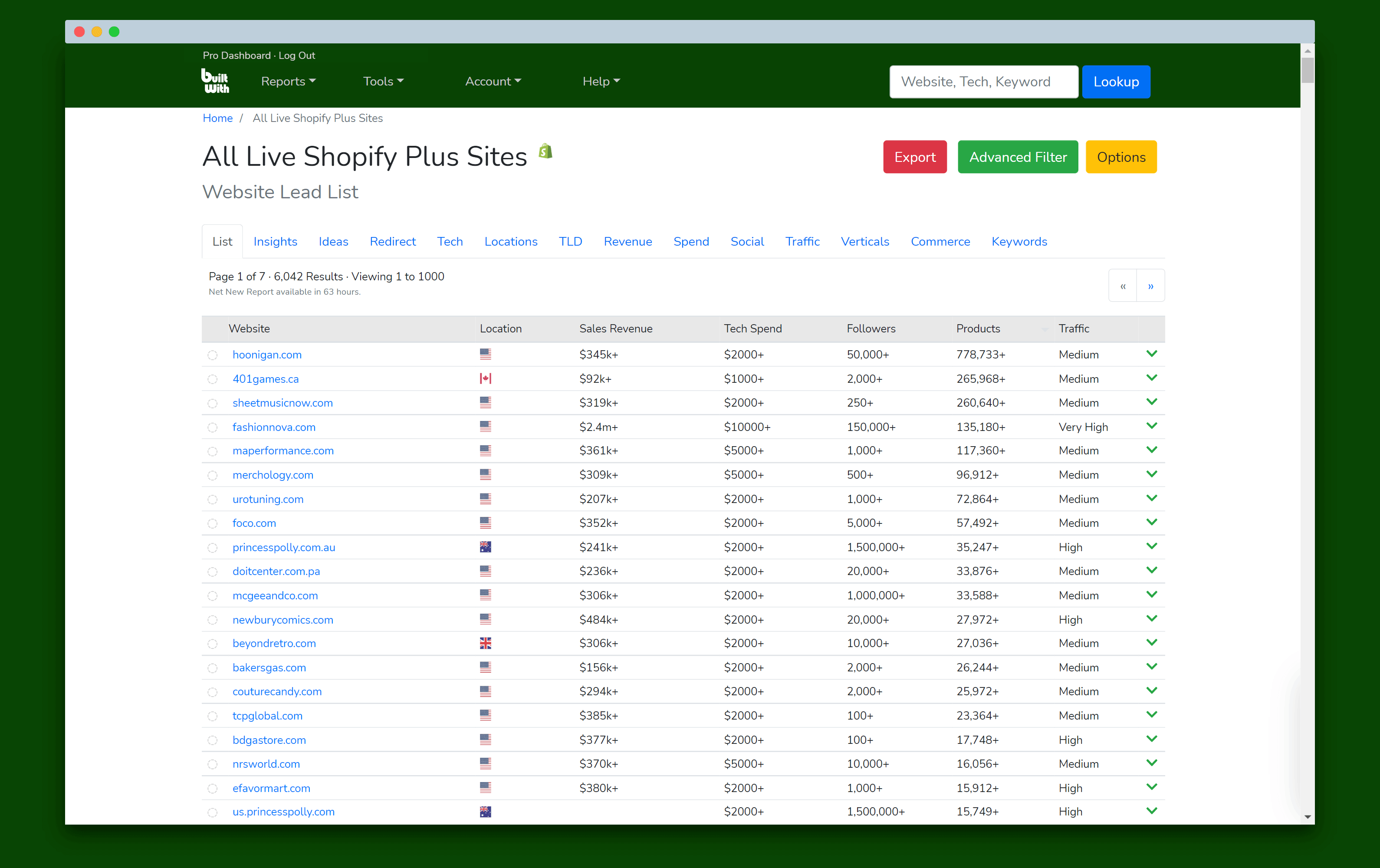Open the Locations tab
Viewport: 1380px width, 868px height.
511,241
